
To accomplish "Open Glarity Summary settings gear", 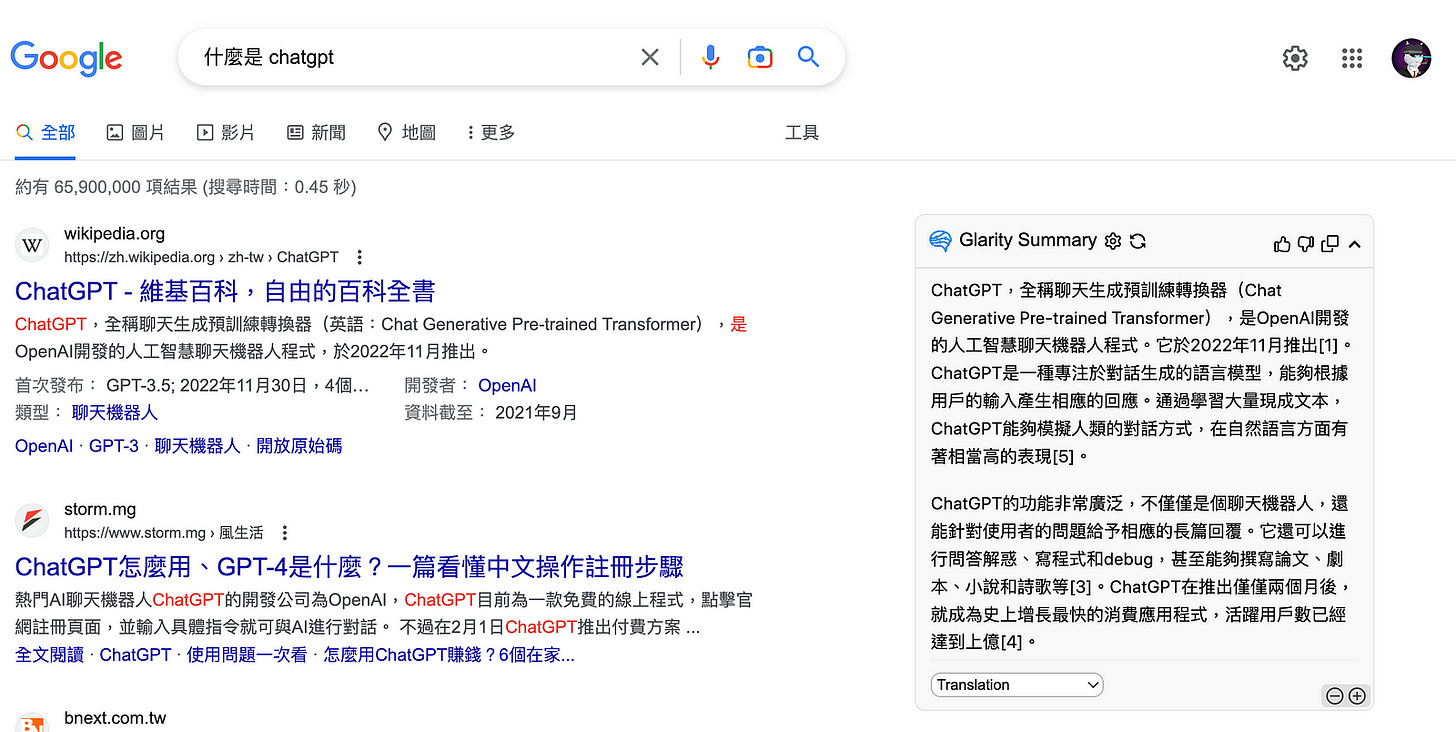I will tap(1113, 241).
